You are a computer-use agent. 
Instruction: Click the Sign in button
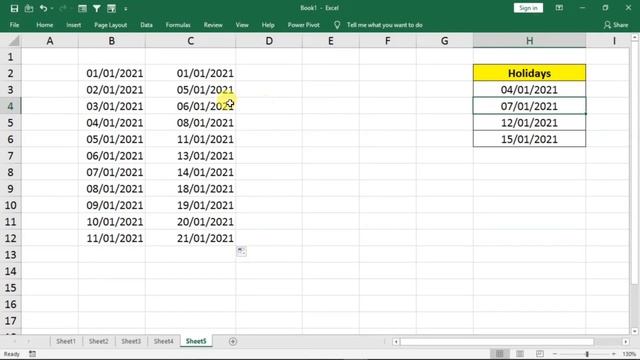point(528,8)
